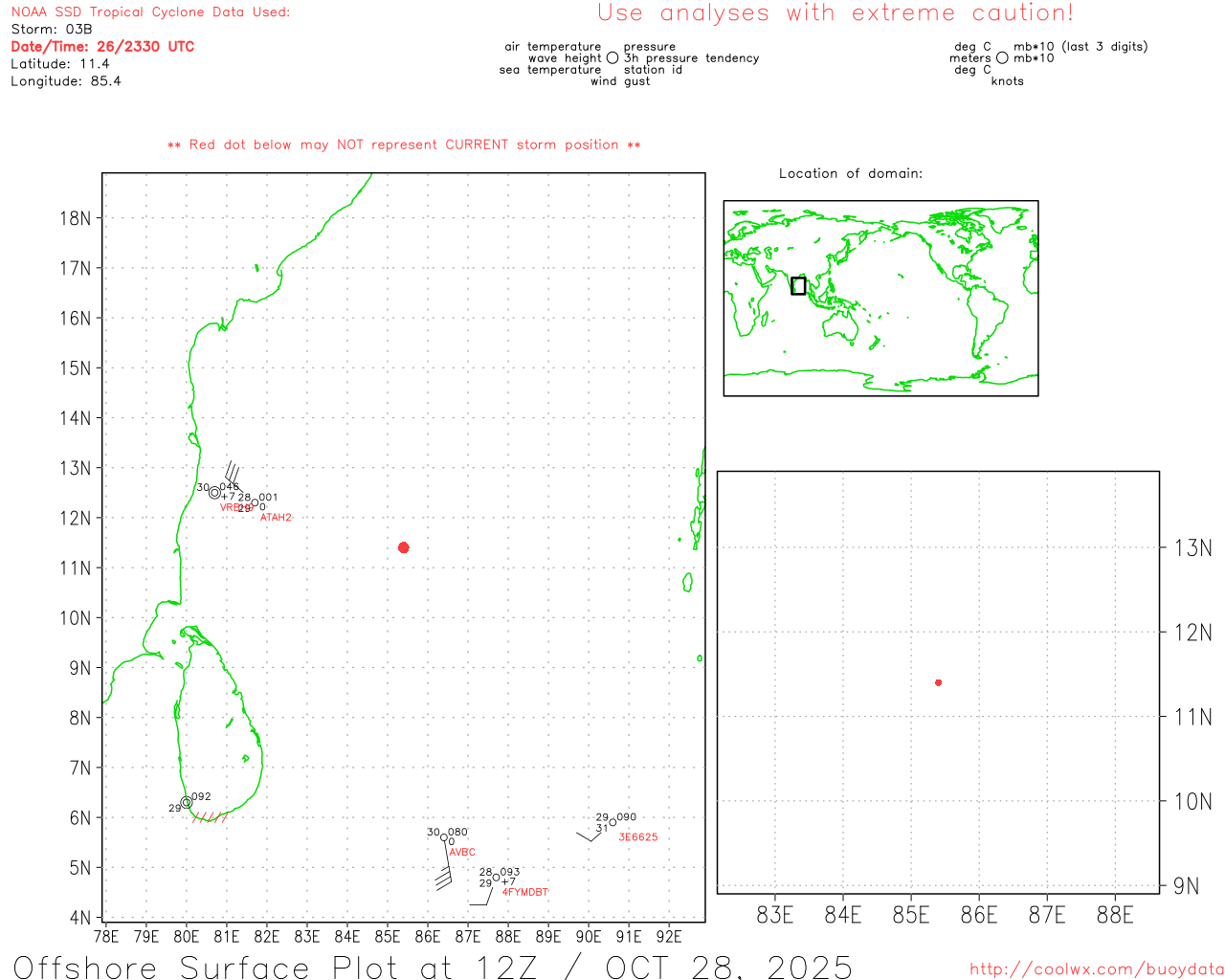Click the 15N latitude axis label
Viewport: 1225px width, 980px height.
click(75, 368)
